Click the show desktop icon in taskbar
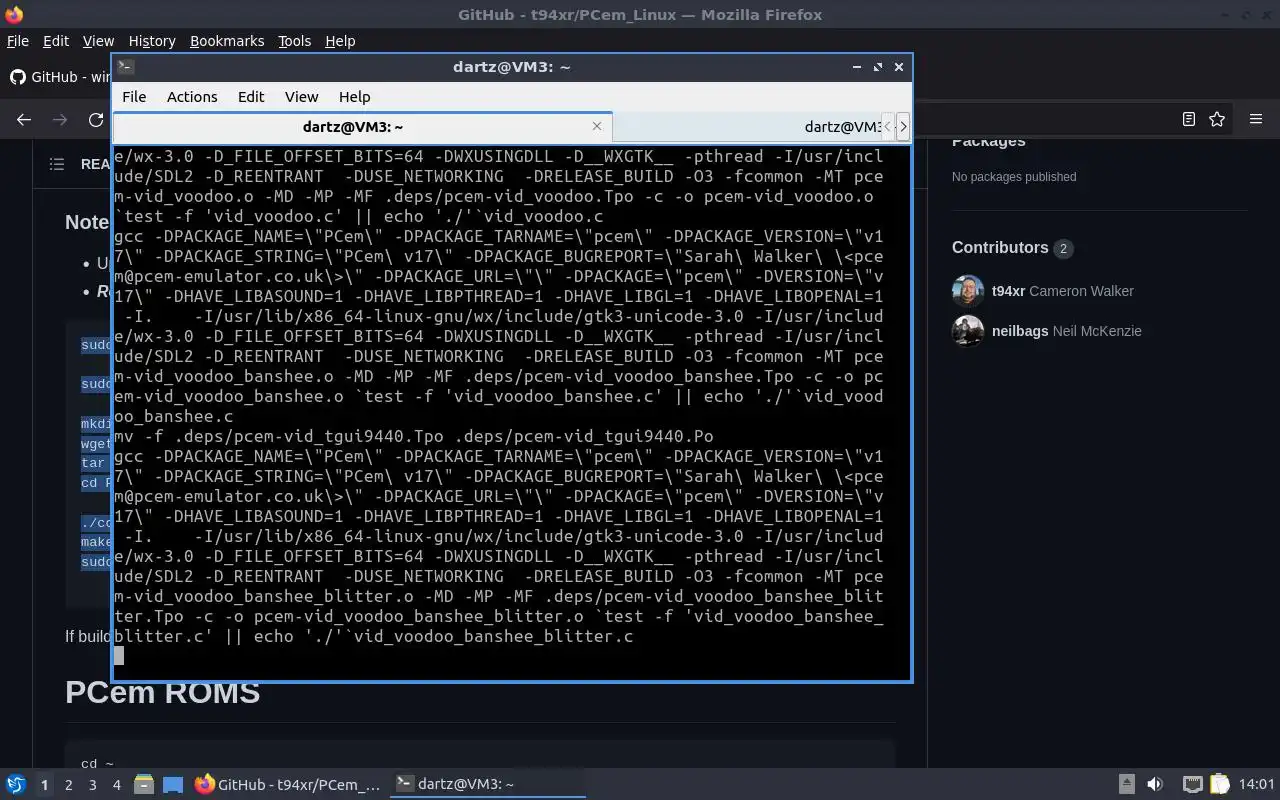The image size is (1280, 800). tap(173, 785)
